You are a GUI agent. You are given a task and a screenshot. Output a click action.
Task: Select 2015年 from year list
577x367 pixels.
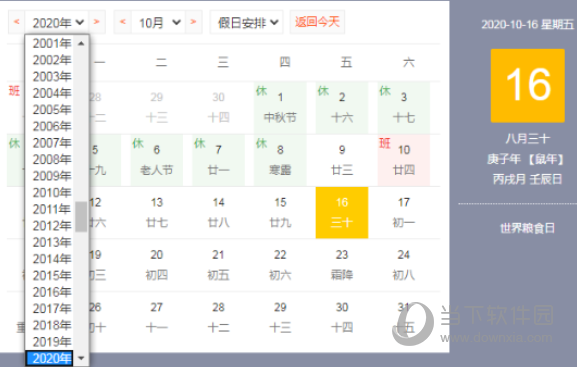(x=50, y=275)
